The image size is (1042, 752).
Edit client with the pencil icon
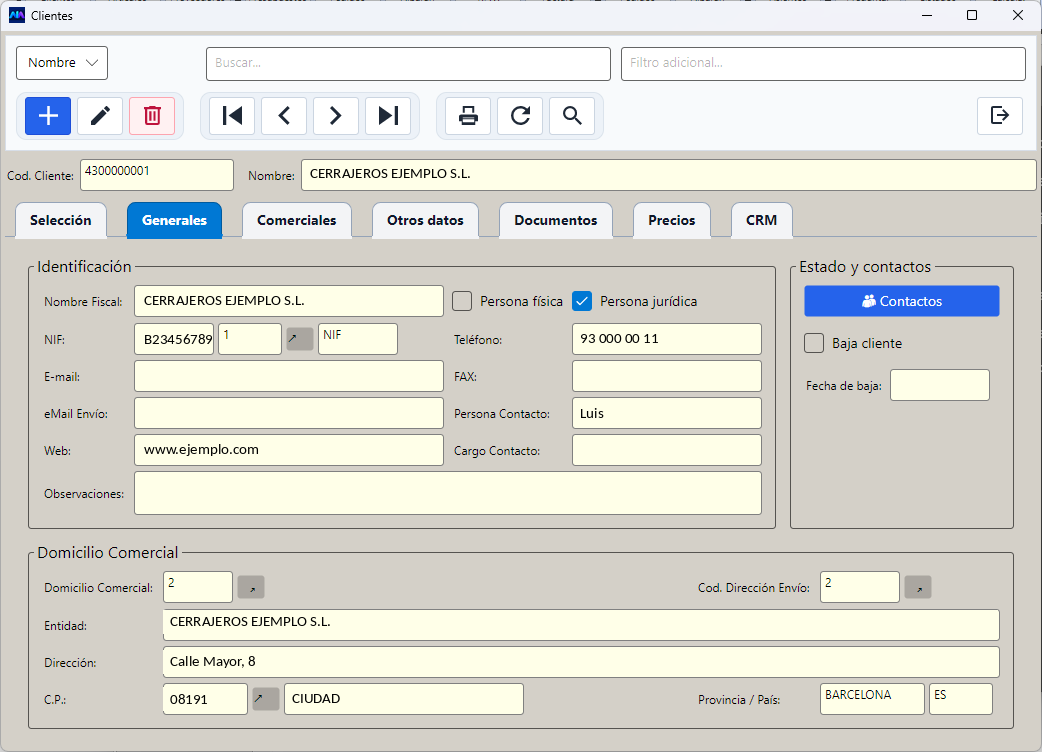point(100,116)
